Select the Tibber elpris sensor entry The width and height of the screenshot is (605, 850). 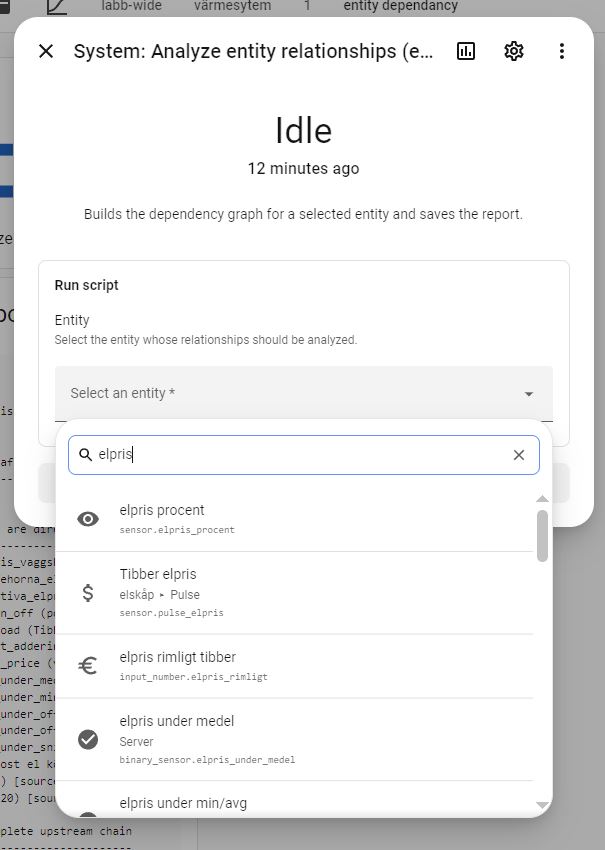294,593
